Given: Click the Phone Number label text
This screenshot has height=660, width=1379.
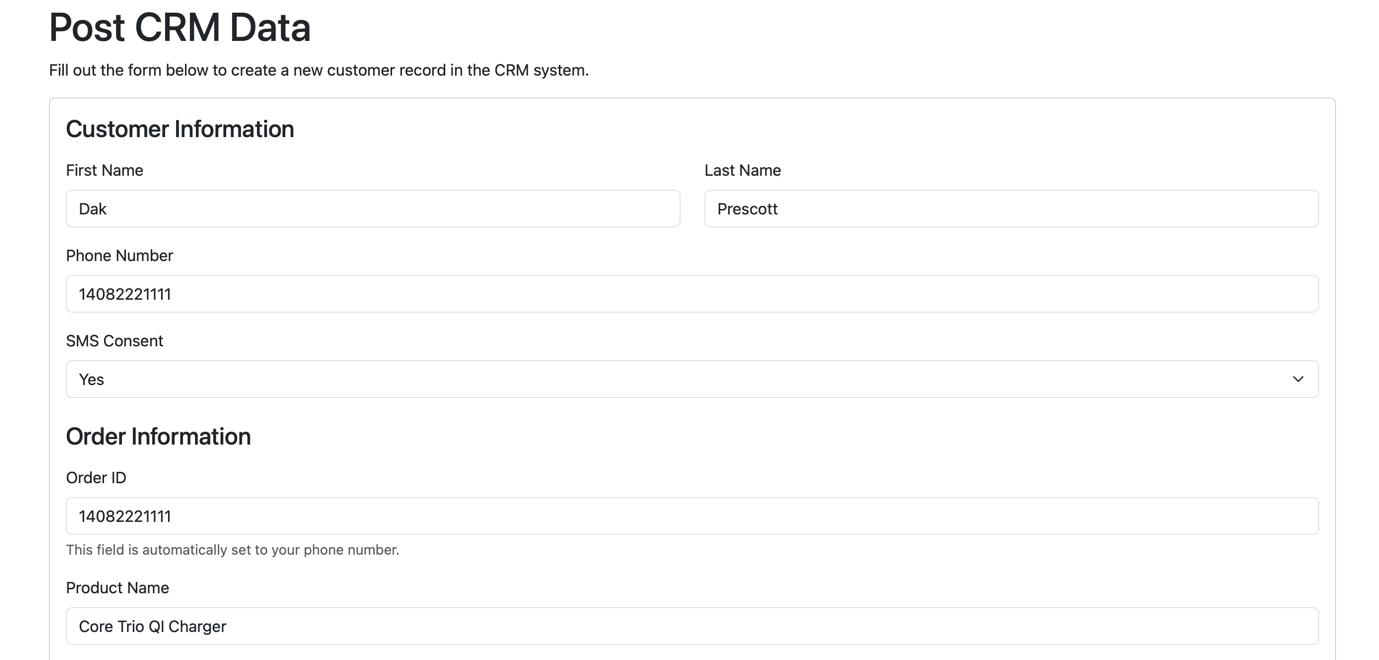Looking at the screenshot, I should click(120, 256).
